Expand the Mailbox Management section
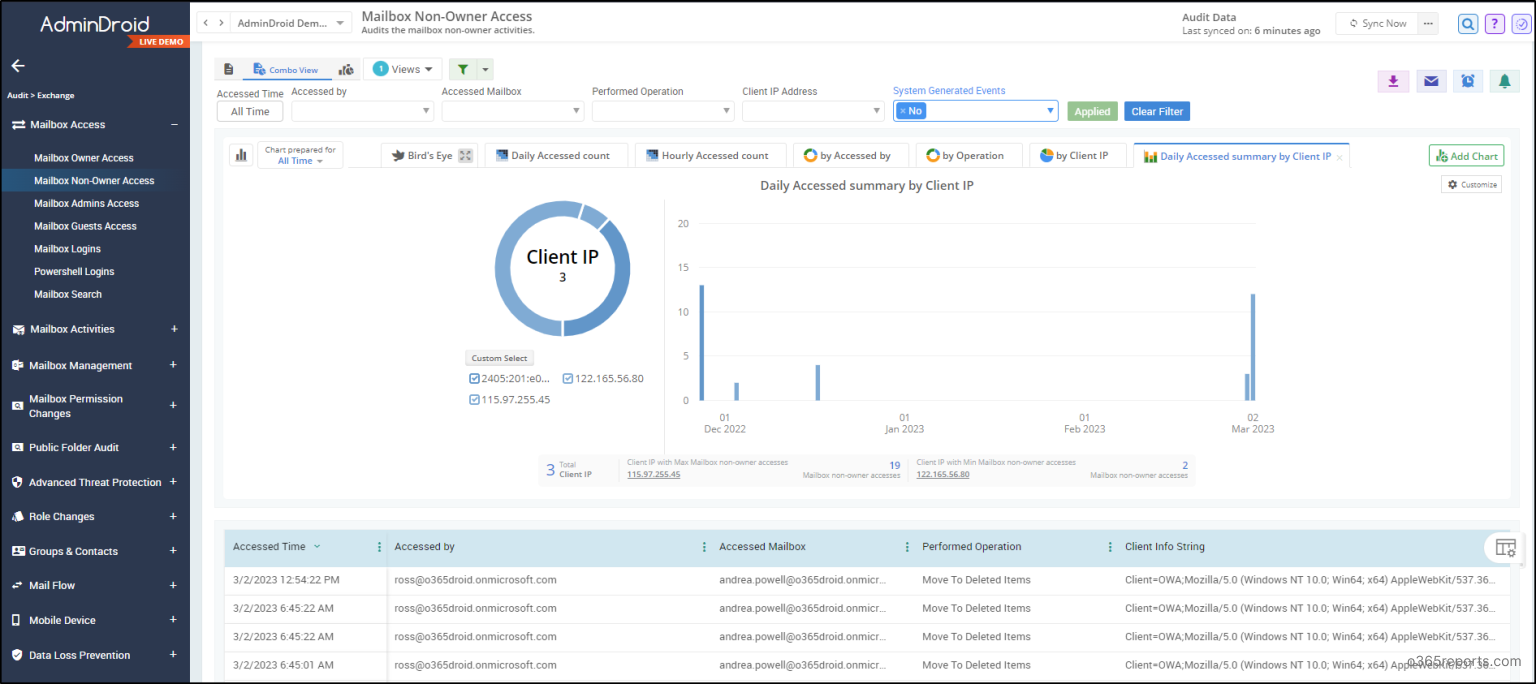The height and width of the screenshot is (684, 1536). 174,365
